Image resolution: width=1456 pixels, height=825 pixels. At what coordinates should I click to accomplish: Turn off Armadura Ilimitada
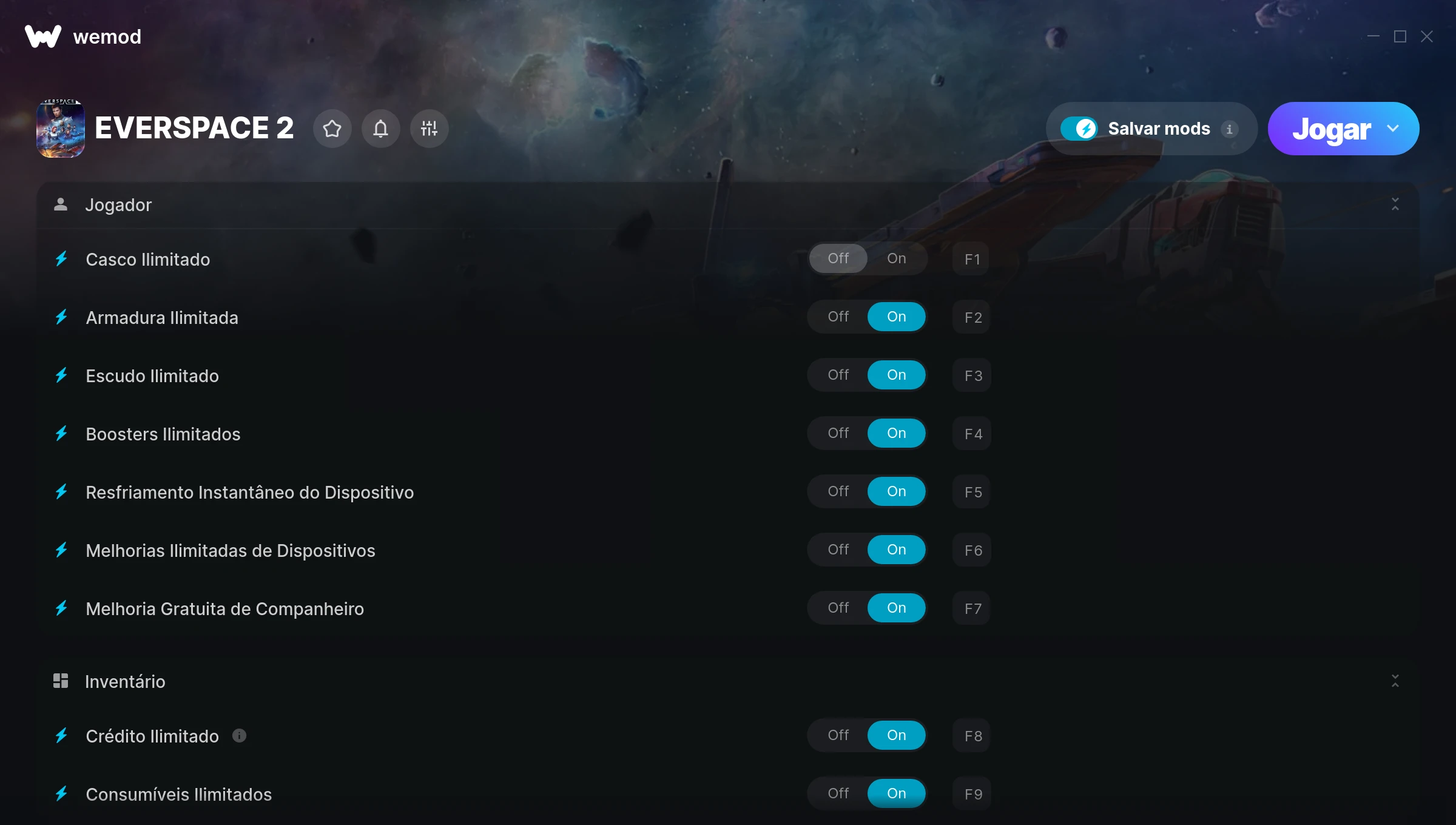tap(838, 317)
